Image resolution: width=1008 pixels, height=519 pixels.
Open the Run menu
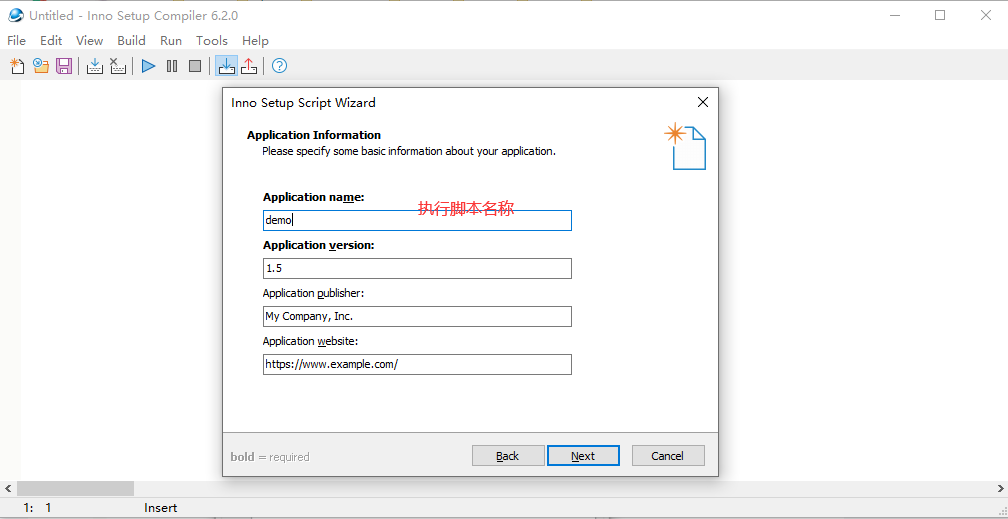(171, 41)
